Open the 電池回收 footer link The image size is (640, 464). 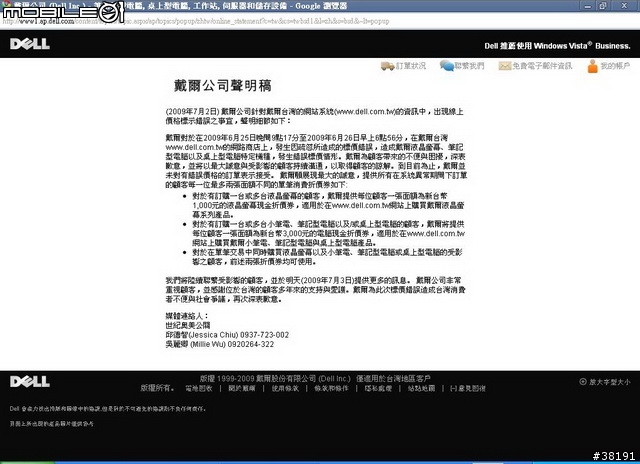(199, 388)
